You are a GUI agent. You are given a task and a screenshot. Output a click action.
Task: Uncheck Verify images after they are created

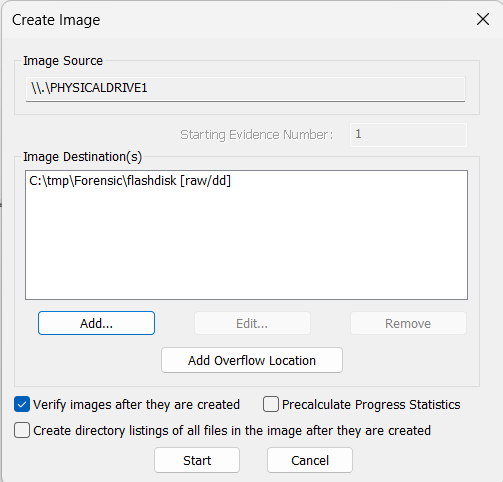22,405
